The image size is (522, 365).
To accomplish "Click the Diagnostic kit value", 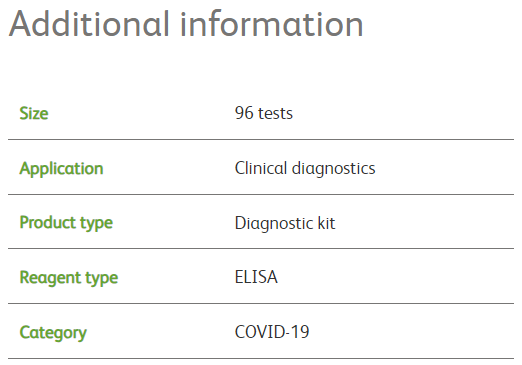I will (285, 223).
